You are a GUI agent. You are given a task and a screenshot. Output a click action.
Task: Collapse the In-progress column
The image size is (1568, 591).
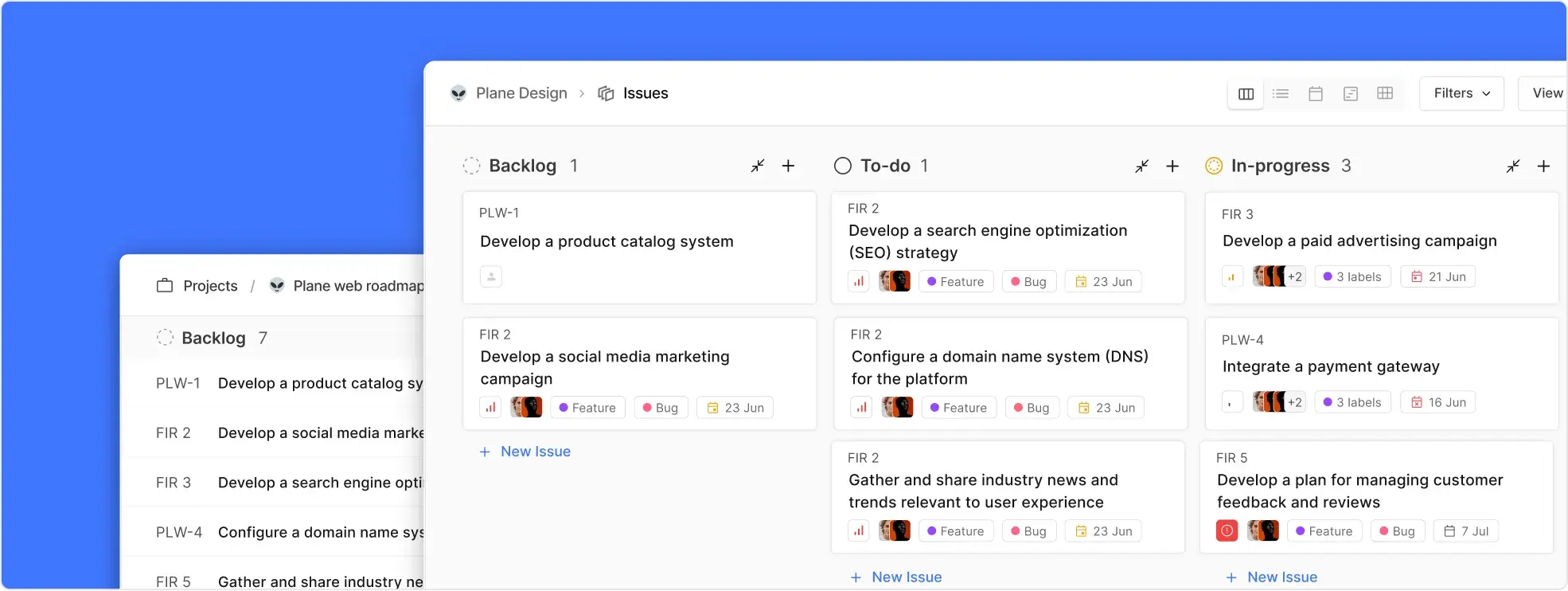coord(1513,166)
